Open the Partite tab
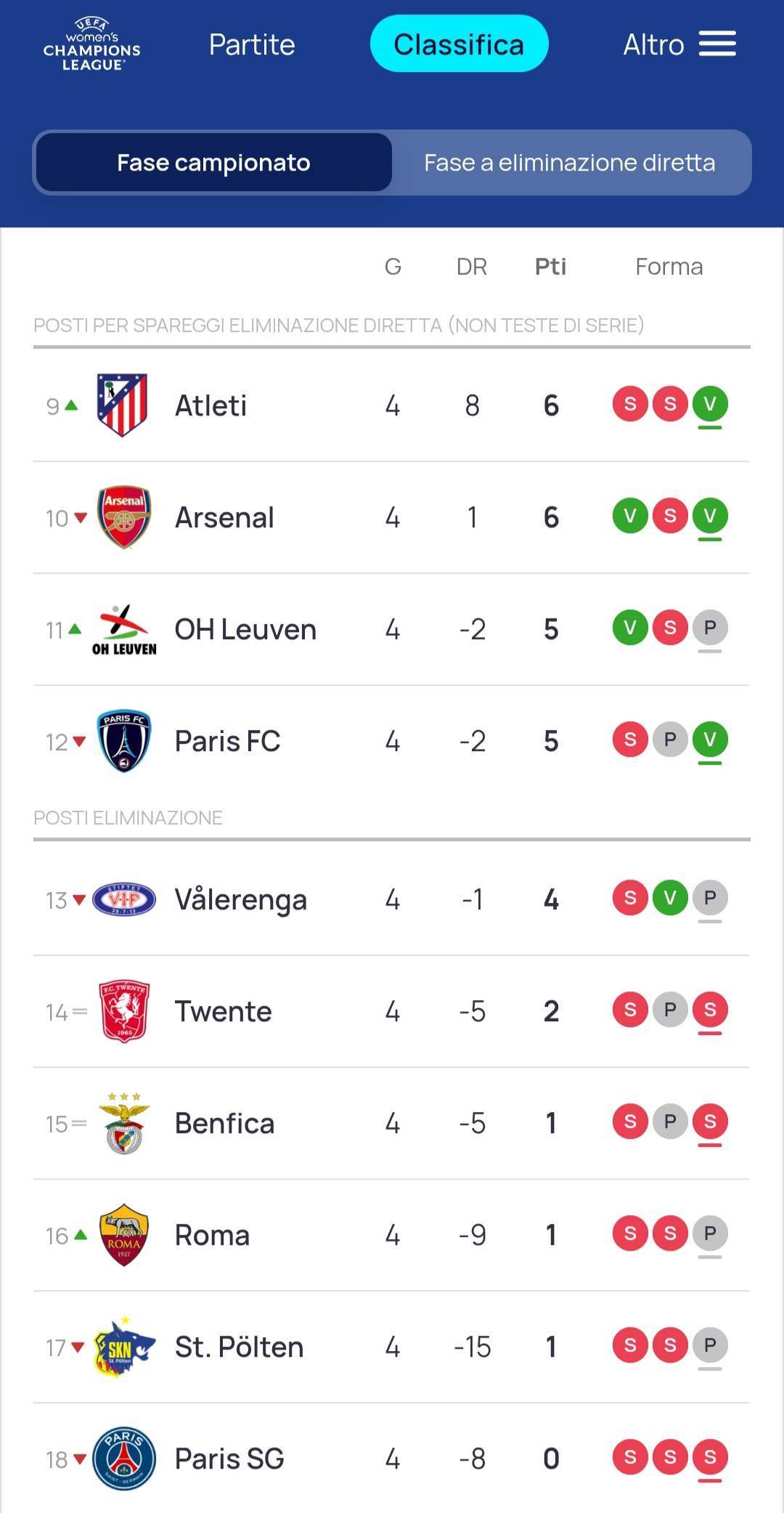Viewport: 784px width, 1513px height. click(252, 44)
